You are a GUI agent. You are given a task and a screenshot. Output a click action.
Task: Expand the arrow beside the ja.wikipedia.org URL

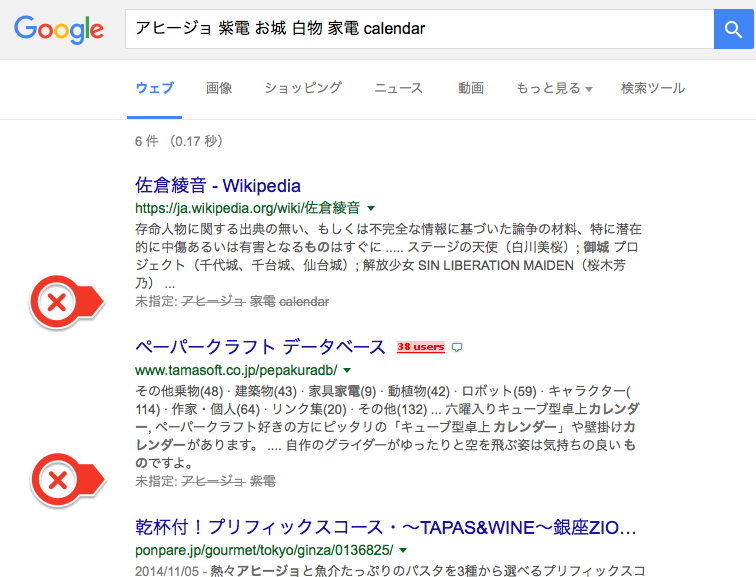(371, 208)
